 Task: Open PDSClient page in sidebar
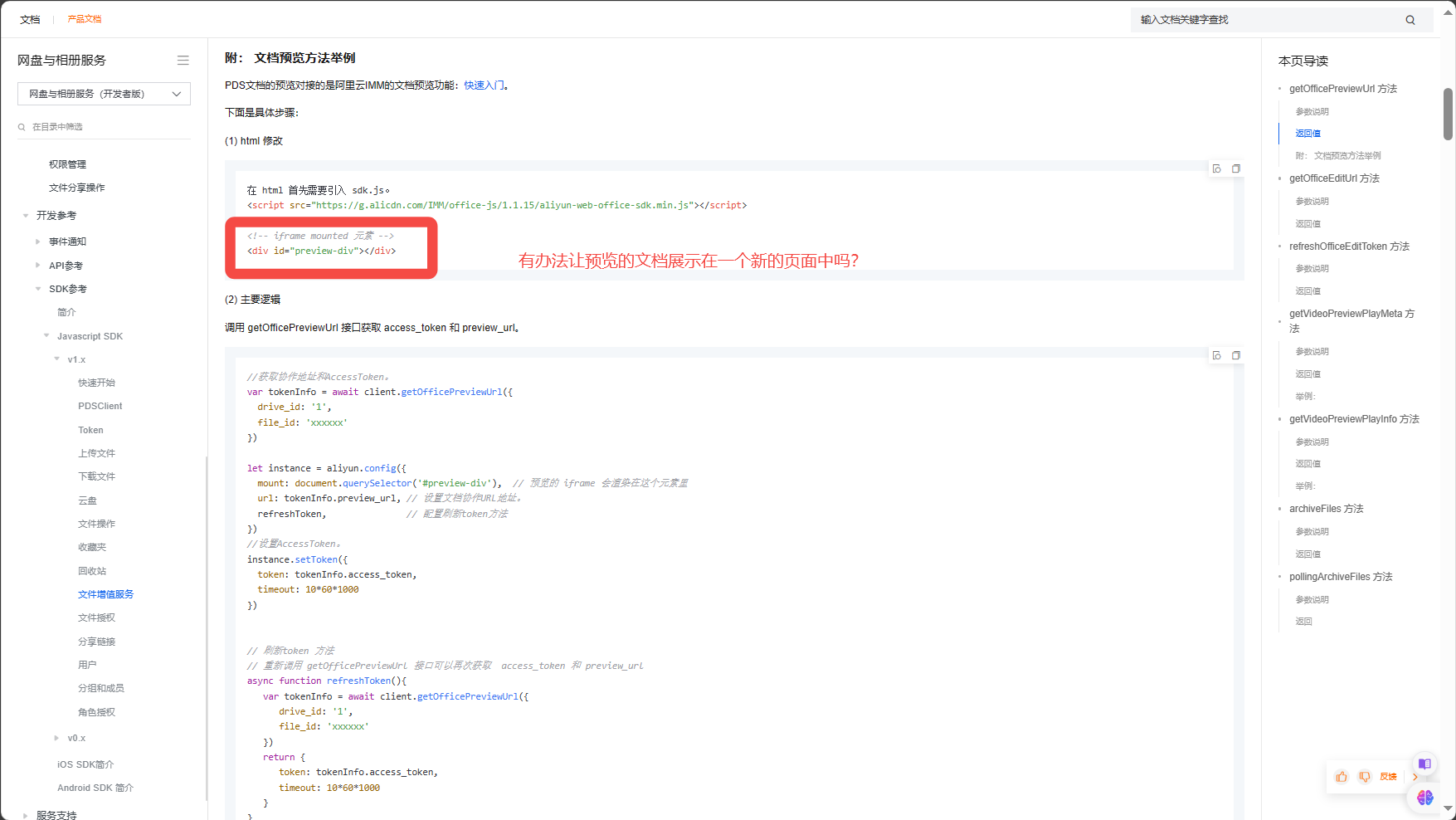pyautogui.click(x=100, y=406)
